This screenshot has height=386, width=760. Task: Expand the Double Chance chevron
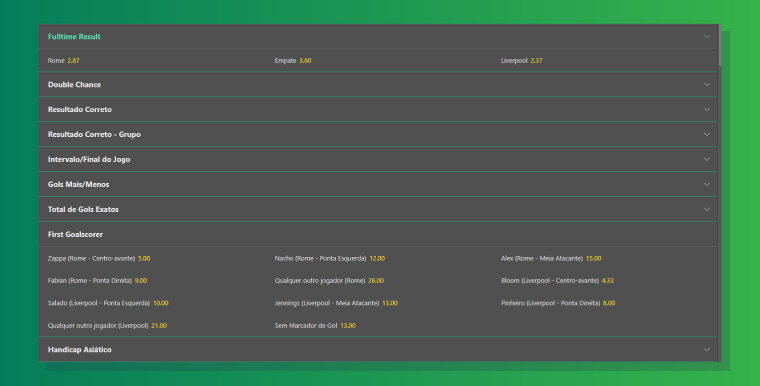[707, 84]
